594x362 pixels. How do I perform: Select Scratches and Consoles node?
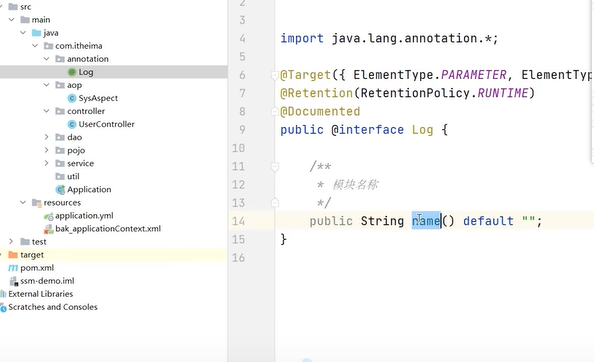click(53, 307)
